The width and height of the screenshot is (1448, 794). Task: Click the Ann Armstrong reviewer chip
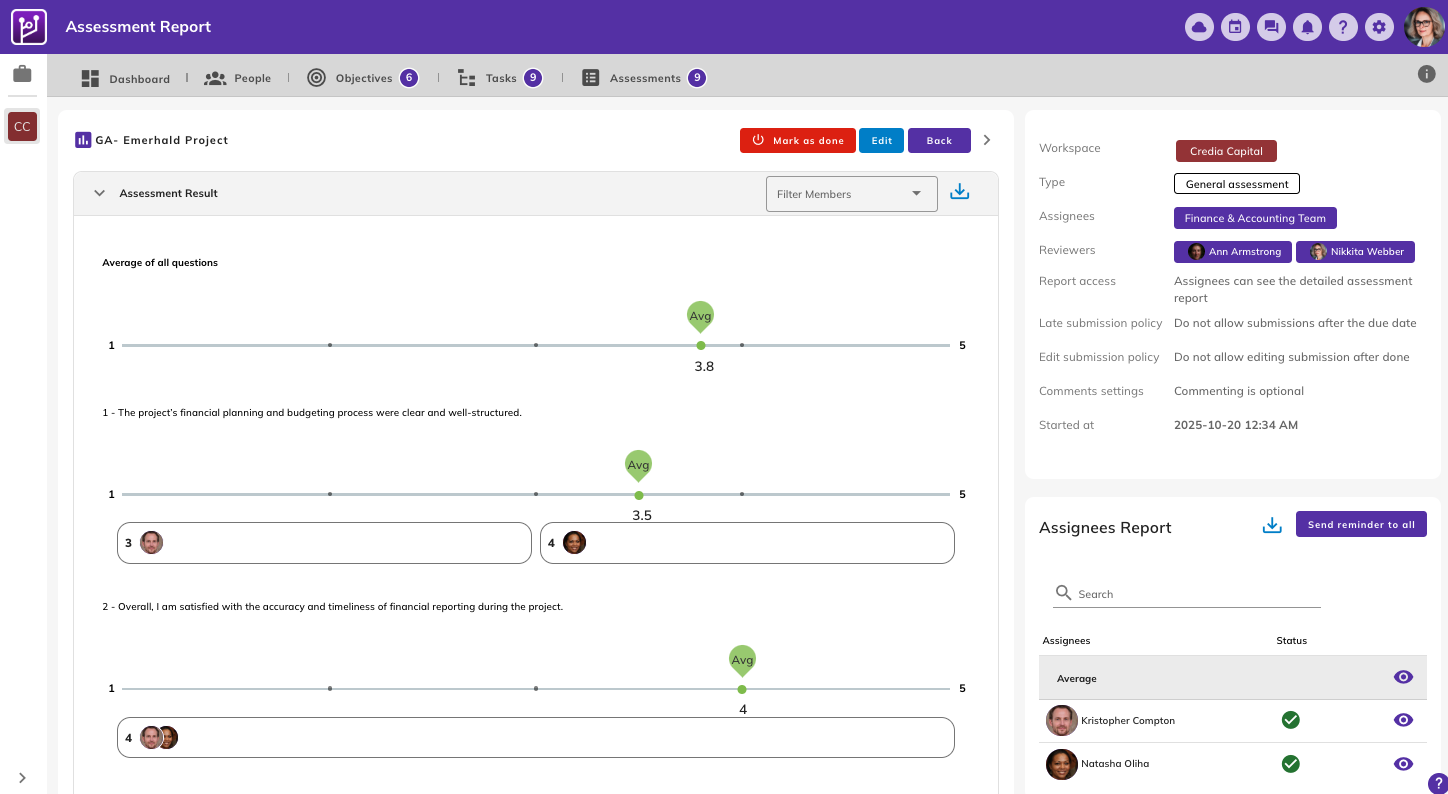pyautogui.click(x=1233, y=252)
